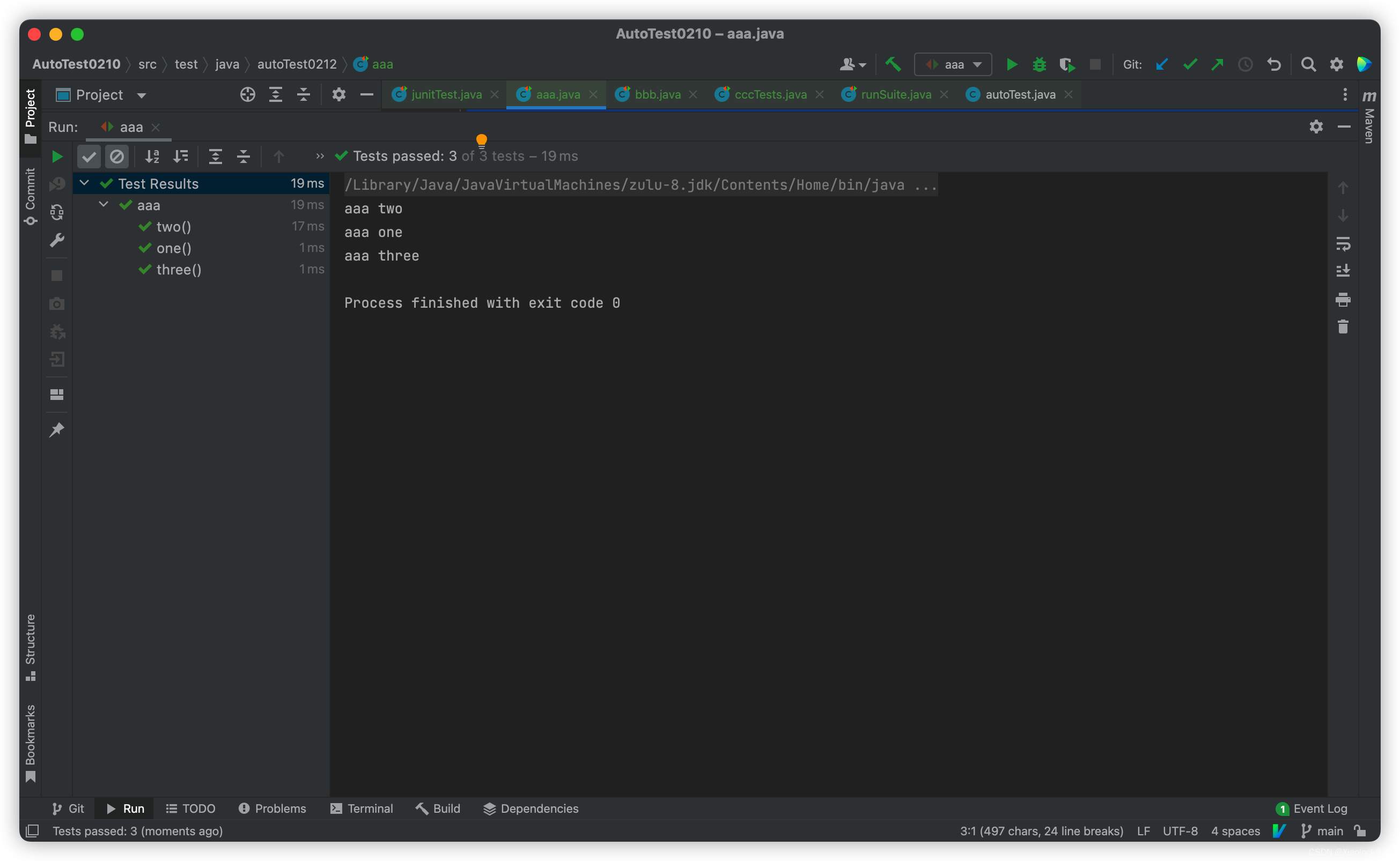The image size is (1400, 861).
Task: Toggle soft-wrap in console output
Action: point(1343,244)
